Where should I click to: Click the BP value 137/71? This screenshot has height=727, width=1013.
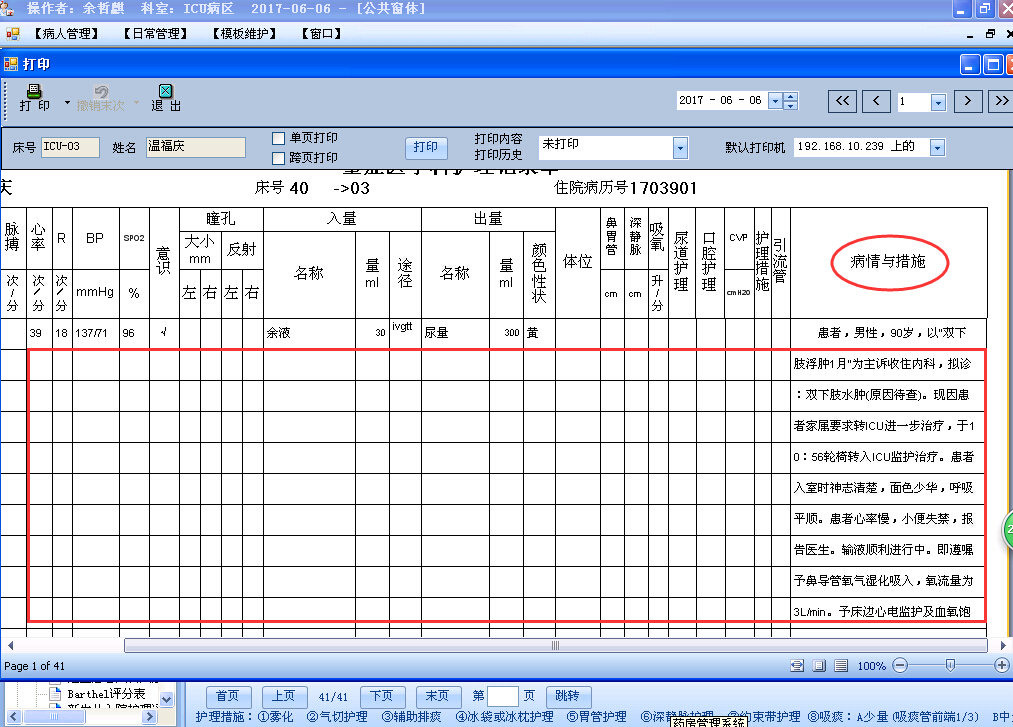(91, 333)
